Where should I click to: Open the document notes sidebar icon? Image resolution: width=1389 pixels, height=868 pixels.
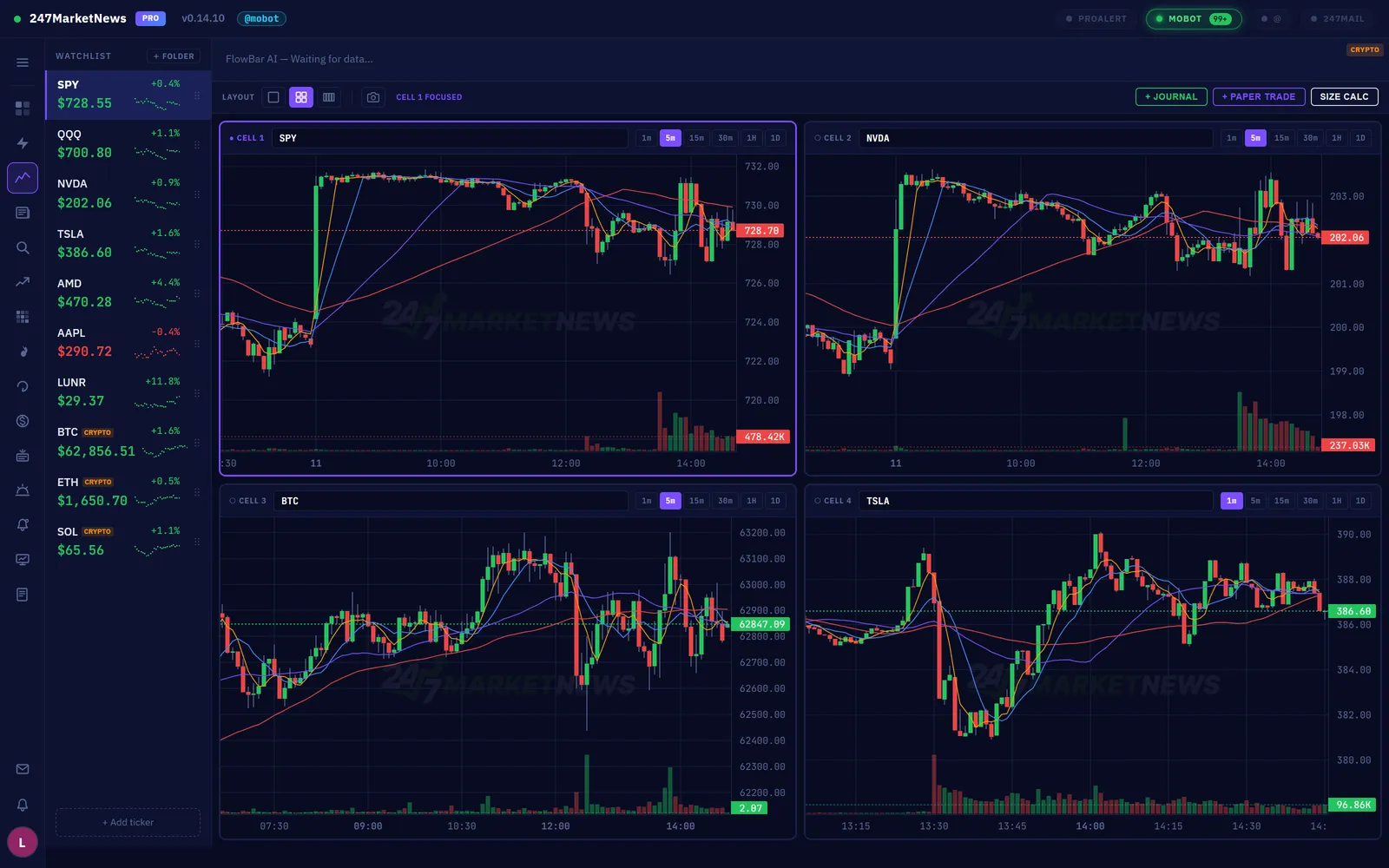point(23,595)
